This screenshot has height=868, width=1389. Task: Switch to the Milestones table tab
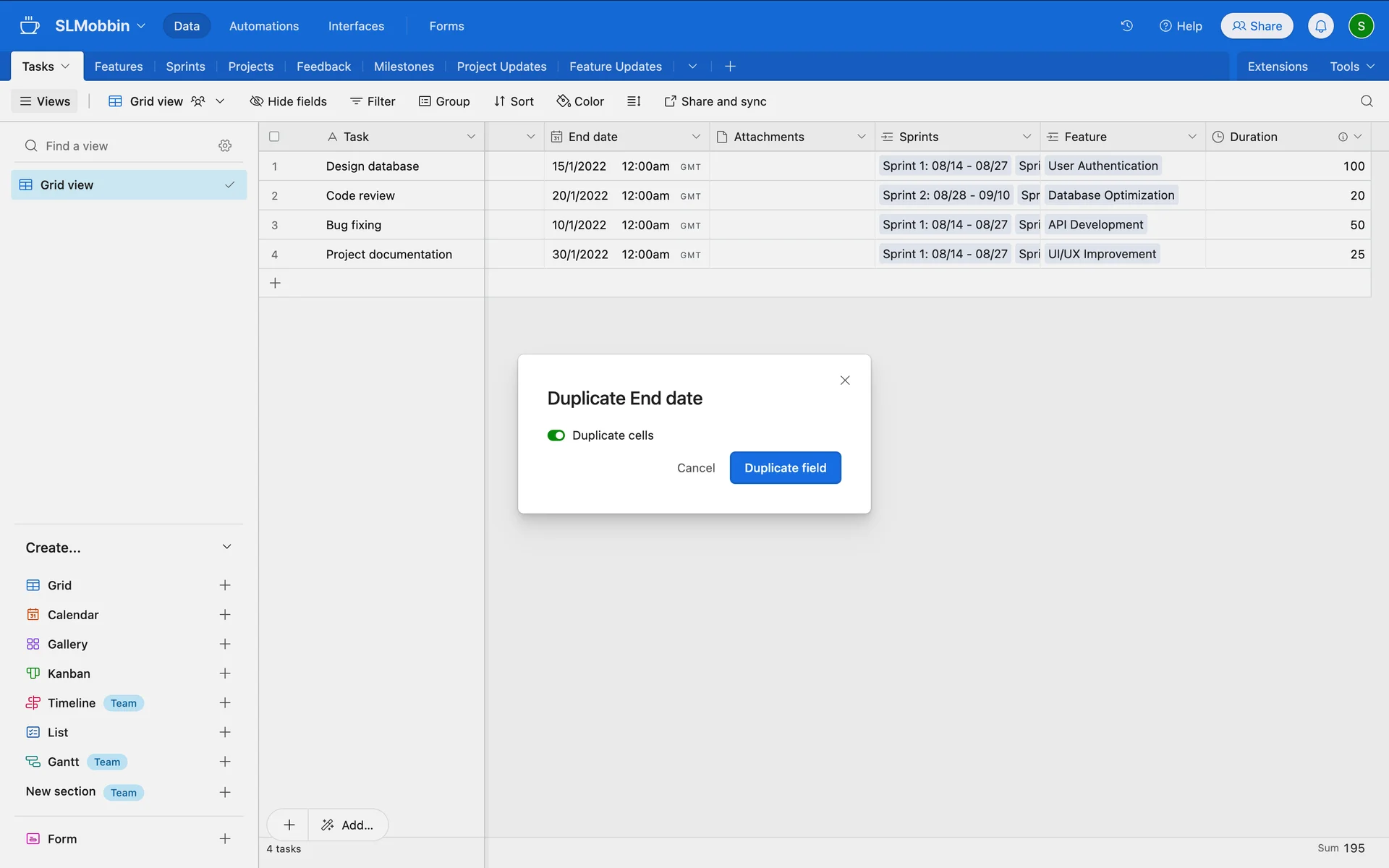(x=404, y=67)
